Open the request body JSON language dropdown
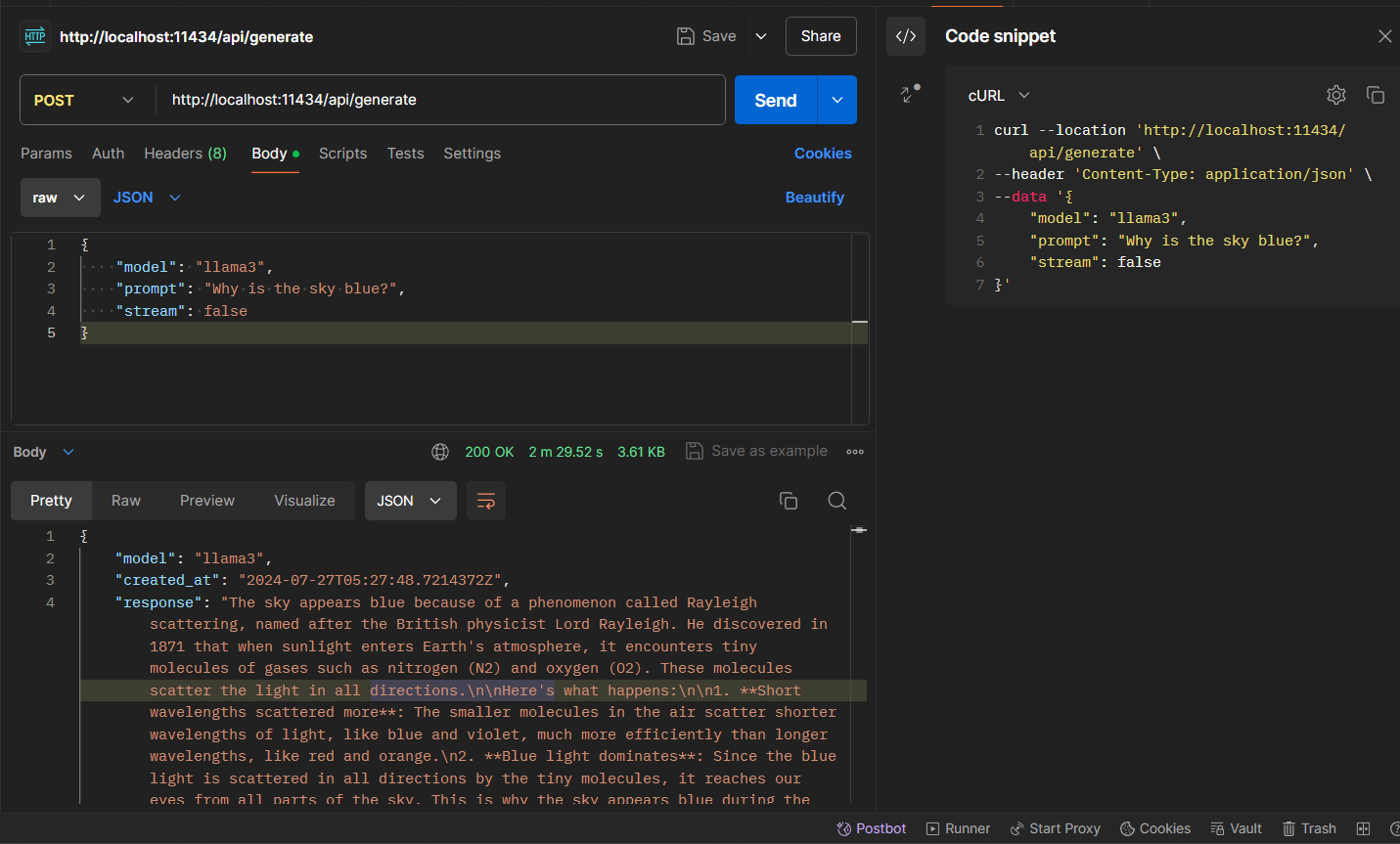Screen dimensions: 1400x844 (147, 198)
